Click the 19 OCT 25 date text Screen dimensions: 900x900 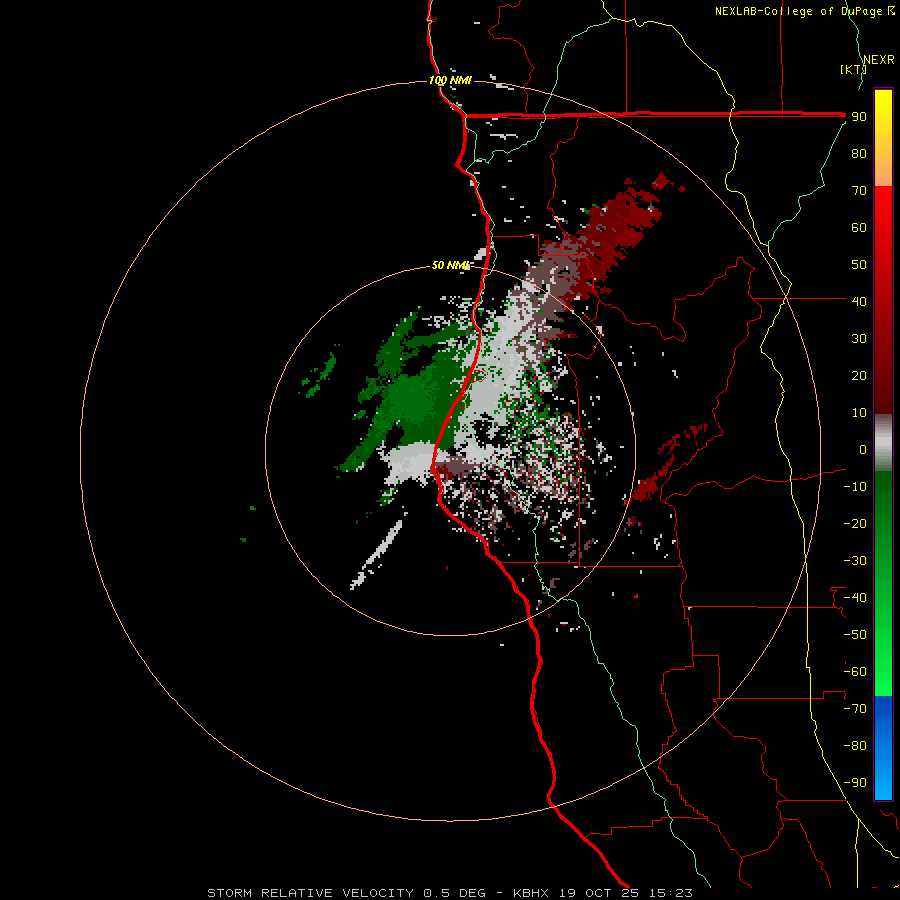click(599, 893)
